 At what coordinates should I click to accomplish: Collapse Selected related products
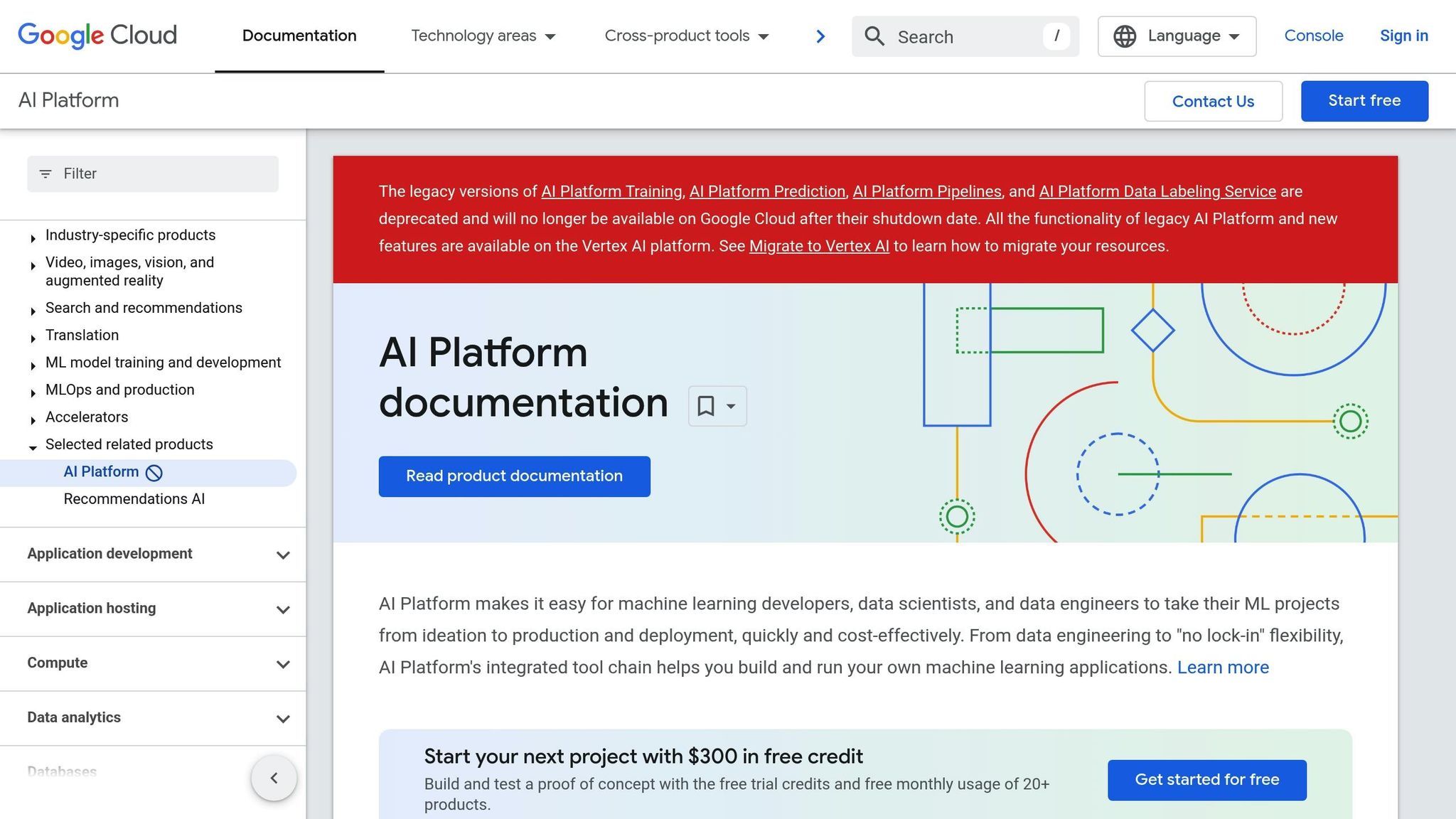(x=33, y=447)
